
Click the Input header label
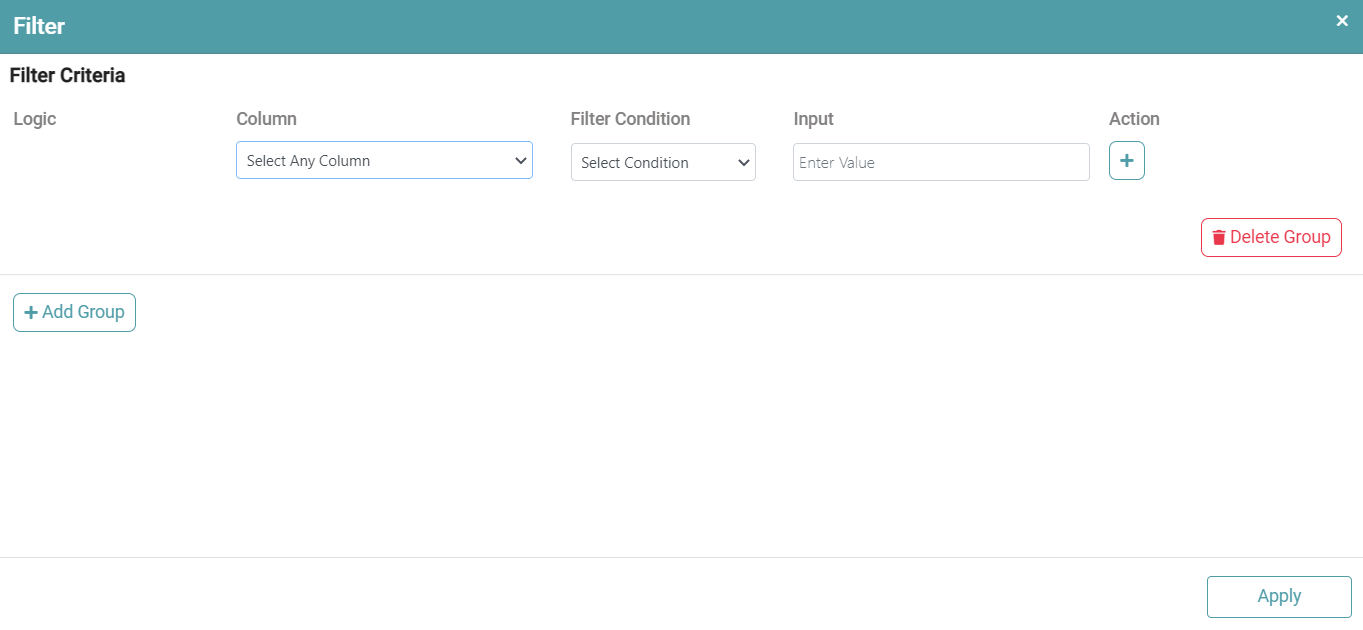[x=813, y=119]
